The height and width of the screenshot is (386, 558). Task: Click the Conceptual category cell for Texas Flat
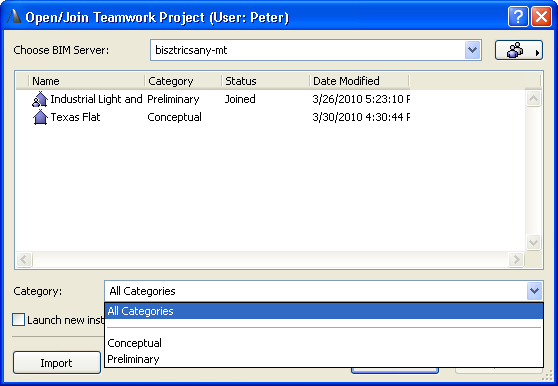pyautogui.click(x=174, y=117)
